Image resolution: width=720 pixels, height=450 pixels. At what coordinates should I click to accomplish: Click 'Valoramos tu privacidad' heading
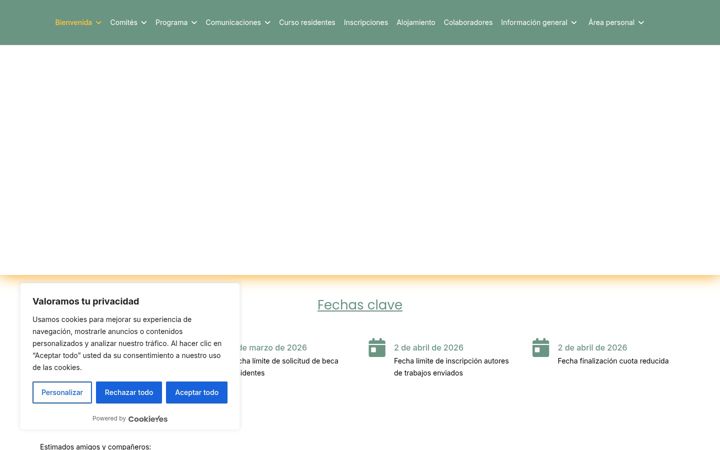click(x=86, y=301)
